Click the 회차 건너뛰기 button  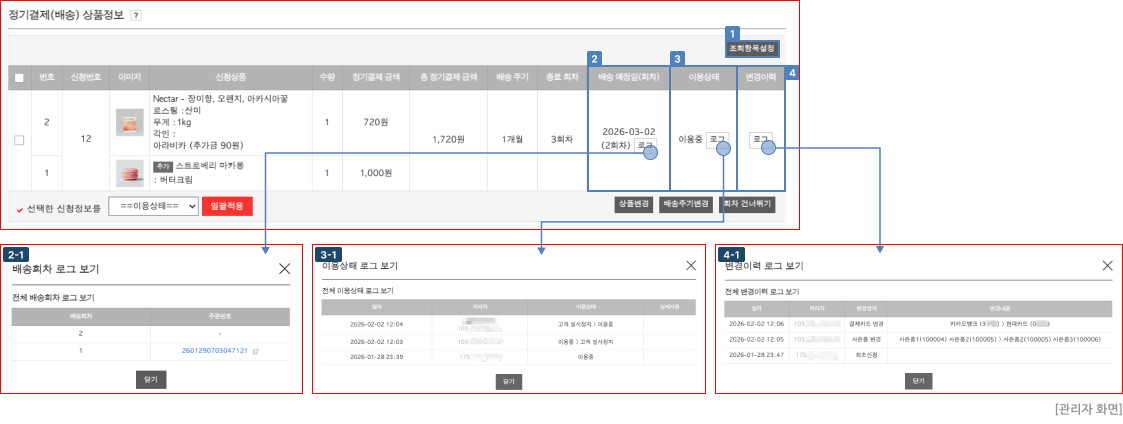[747, 204]
